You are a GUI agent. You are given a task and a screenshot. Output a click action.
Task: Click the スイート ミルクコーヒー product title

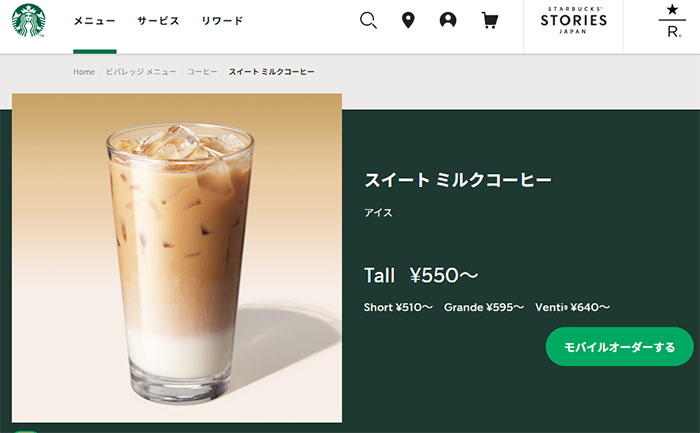[x=458, y=180]
